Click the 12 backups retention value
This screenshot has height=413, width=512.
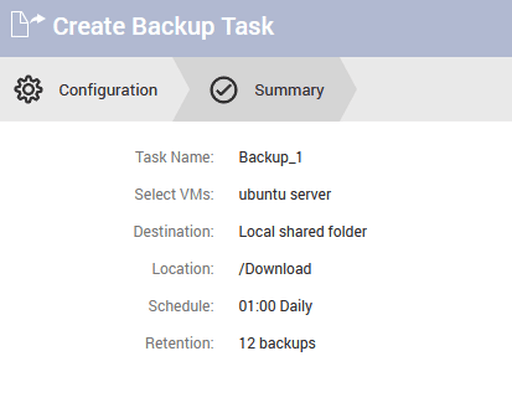coord(277,343)
